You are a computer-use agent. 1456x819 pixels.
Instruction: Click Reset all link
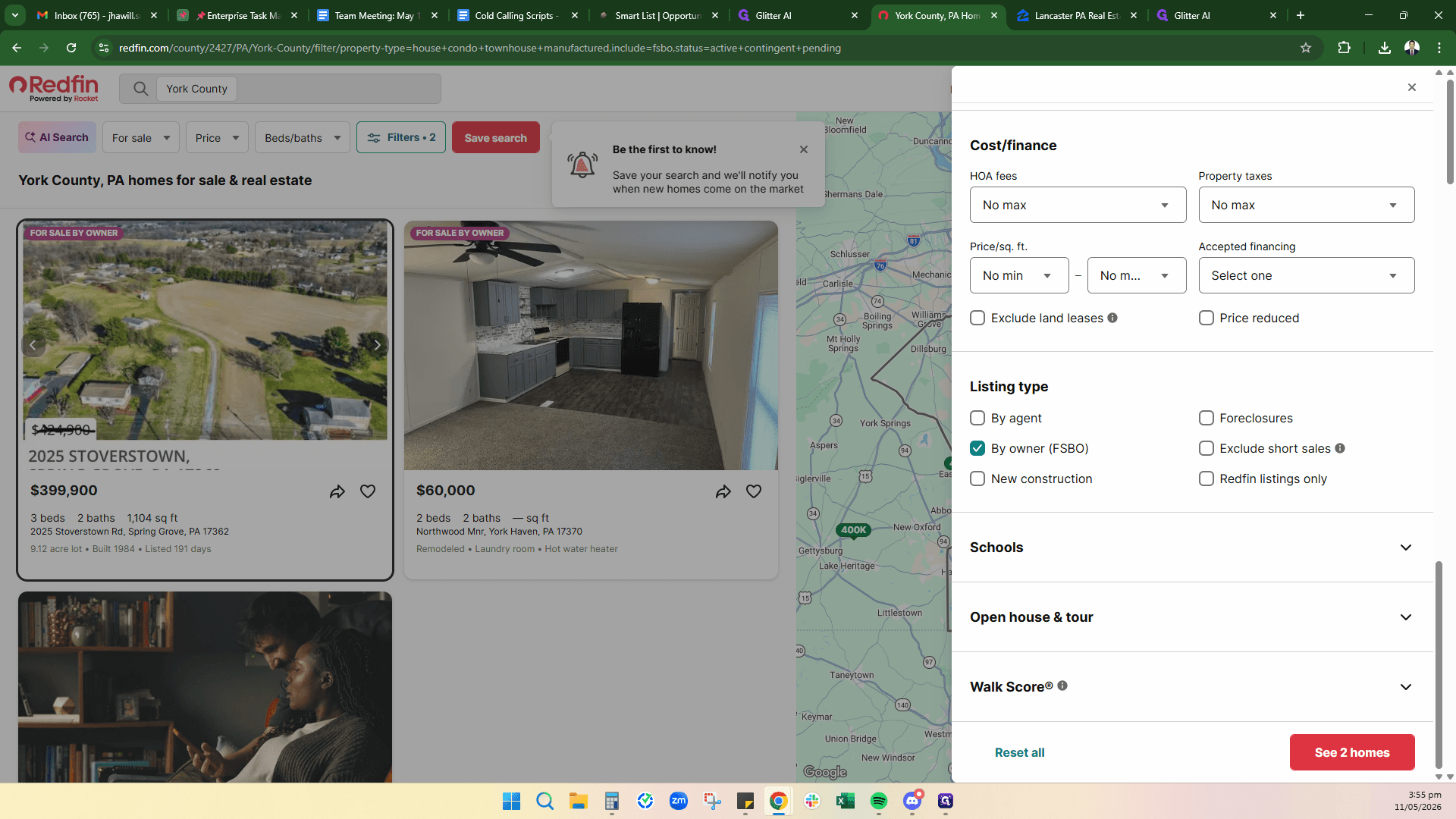(x=1019, y=752)
